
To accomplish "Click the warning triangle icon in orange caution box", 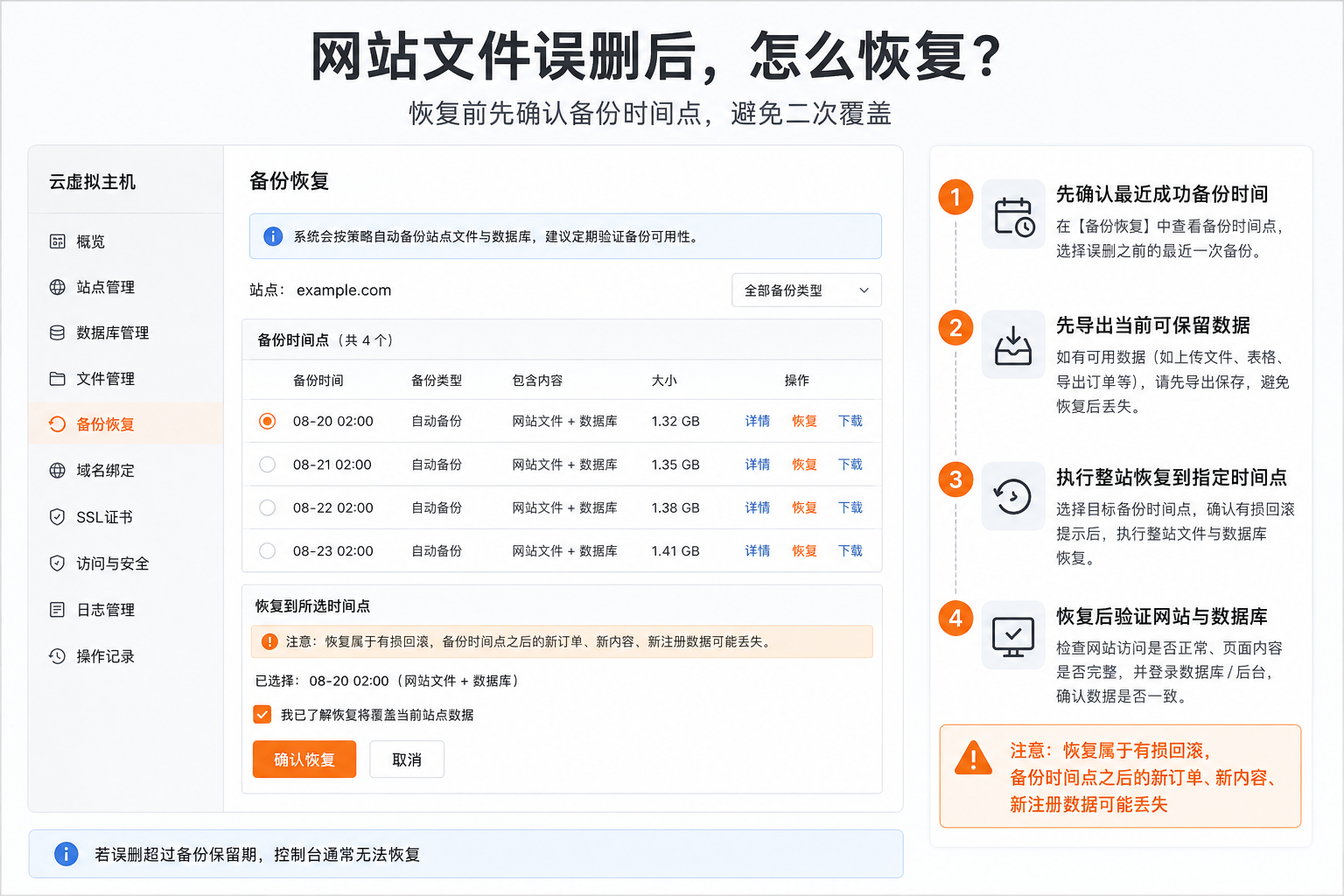I will click(973, 759).
